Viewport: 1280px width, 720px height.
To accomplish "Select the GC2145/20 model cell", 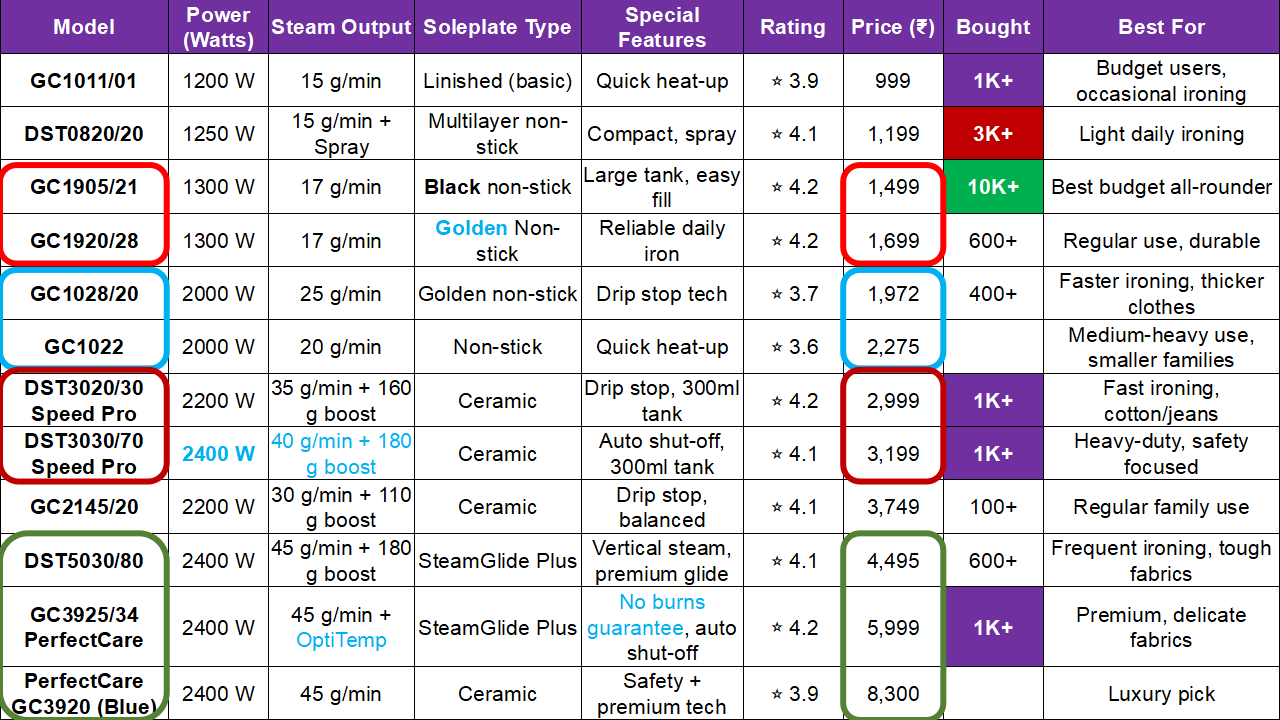I will (x=84, y=507).
